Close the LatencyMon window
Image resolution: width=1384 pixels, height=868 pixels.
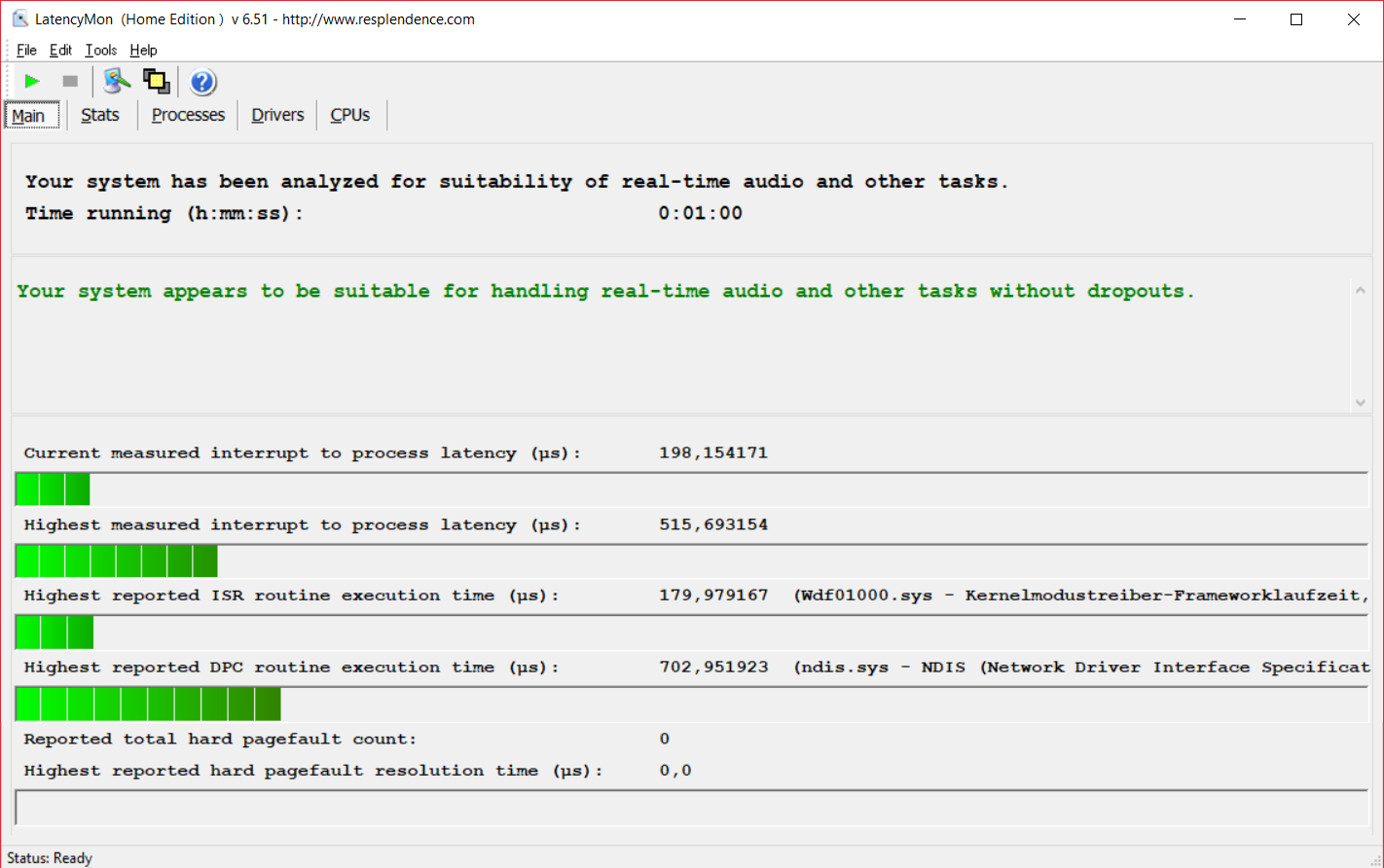1354,19
